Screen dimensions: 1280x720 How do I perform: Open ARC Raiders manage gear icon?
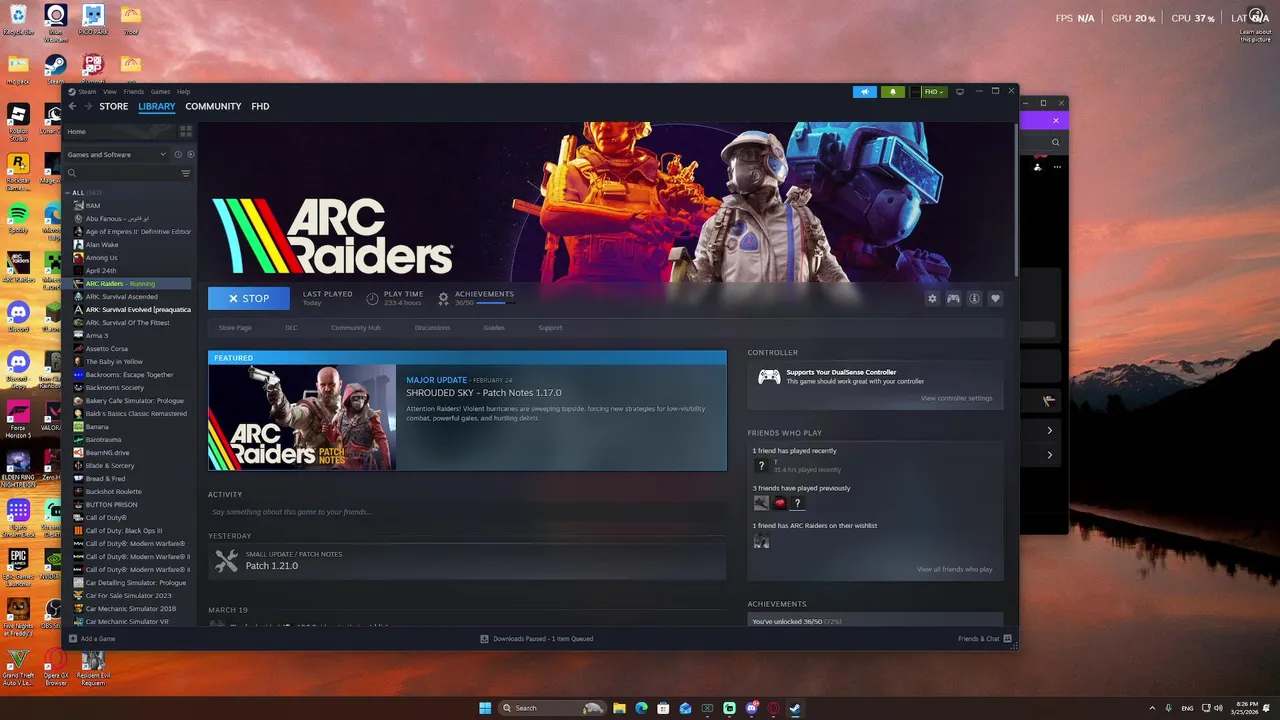pyautogui.click(x=933, y=298)
